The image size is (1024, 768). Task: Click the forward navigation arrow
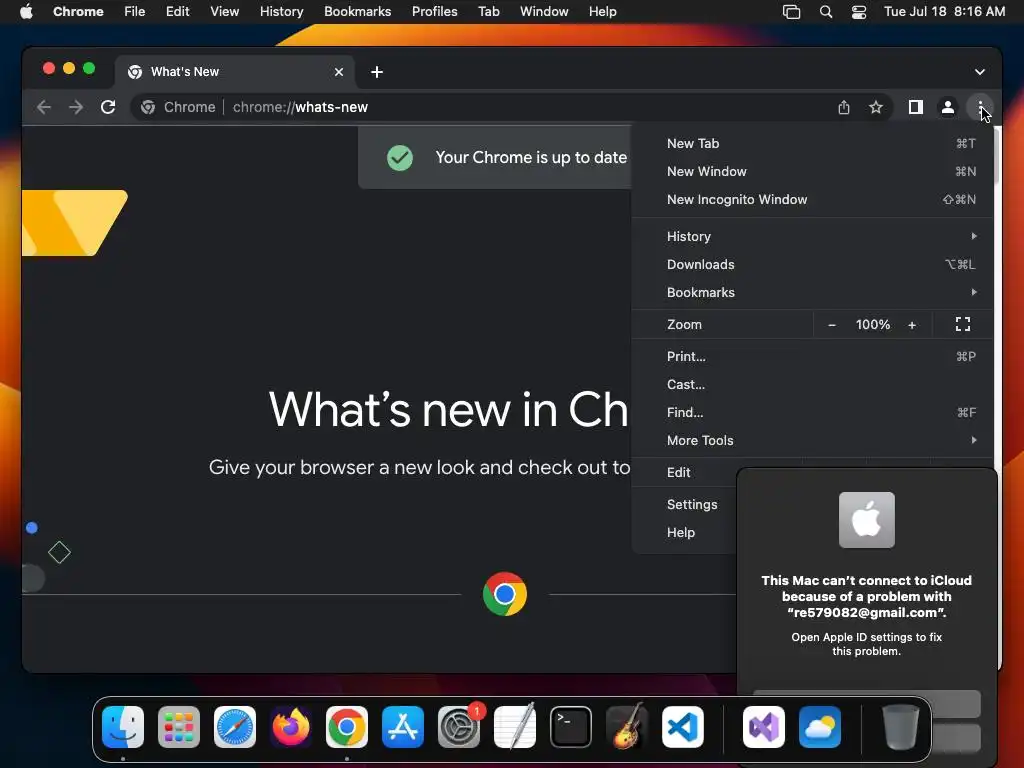click(x=76, y=107)
